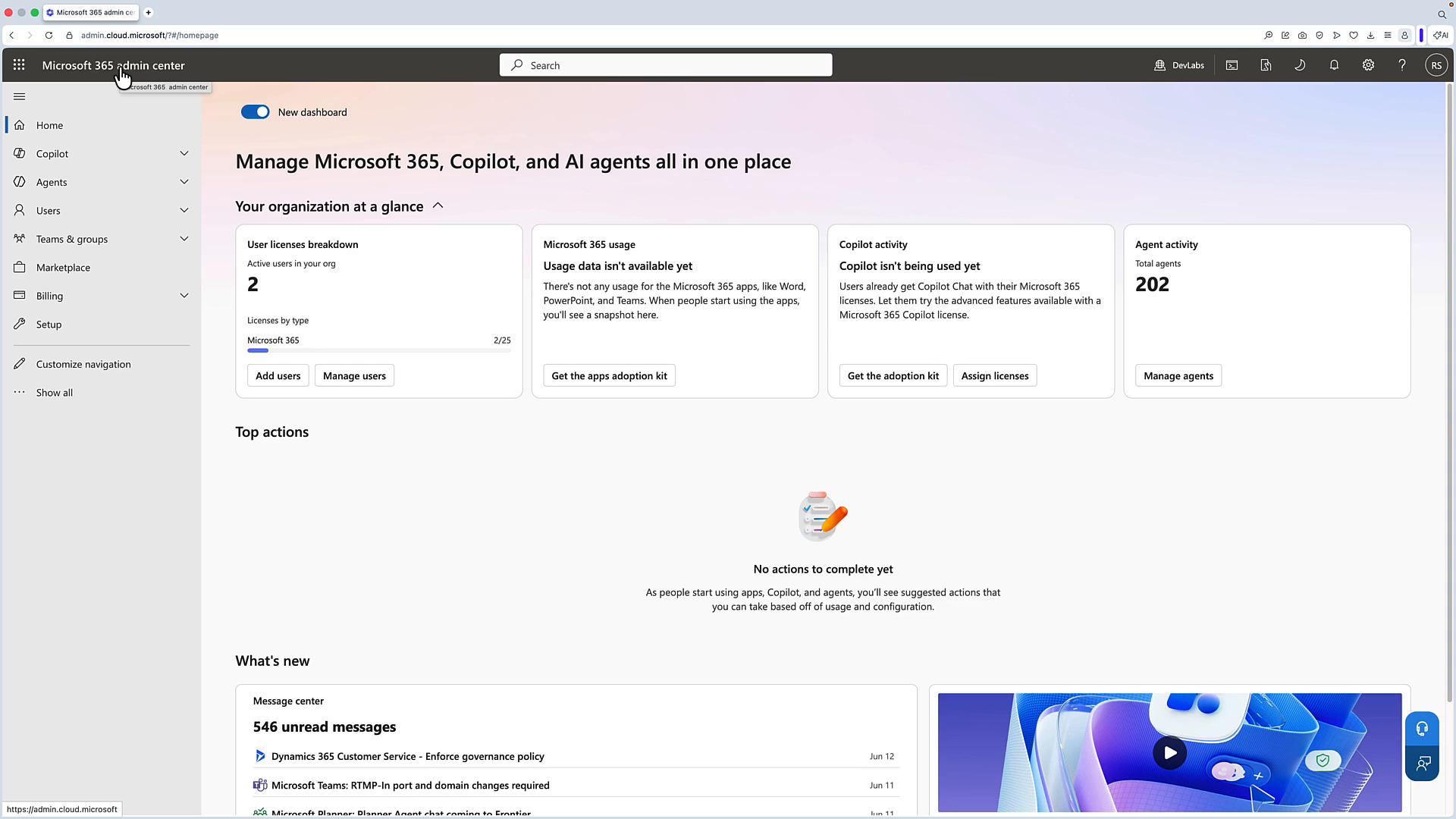Open the app launcher waffle icon
This screenshot has height=819, width=1456.
pos(19,65)
